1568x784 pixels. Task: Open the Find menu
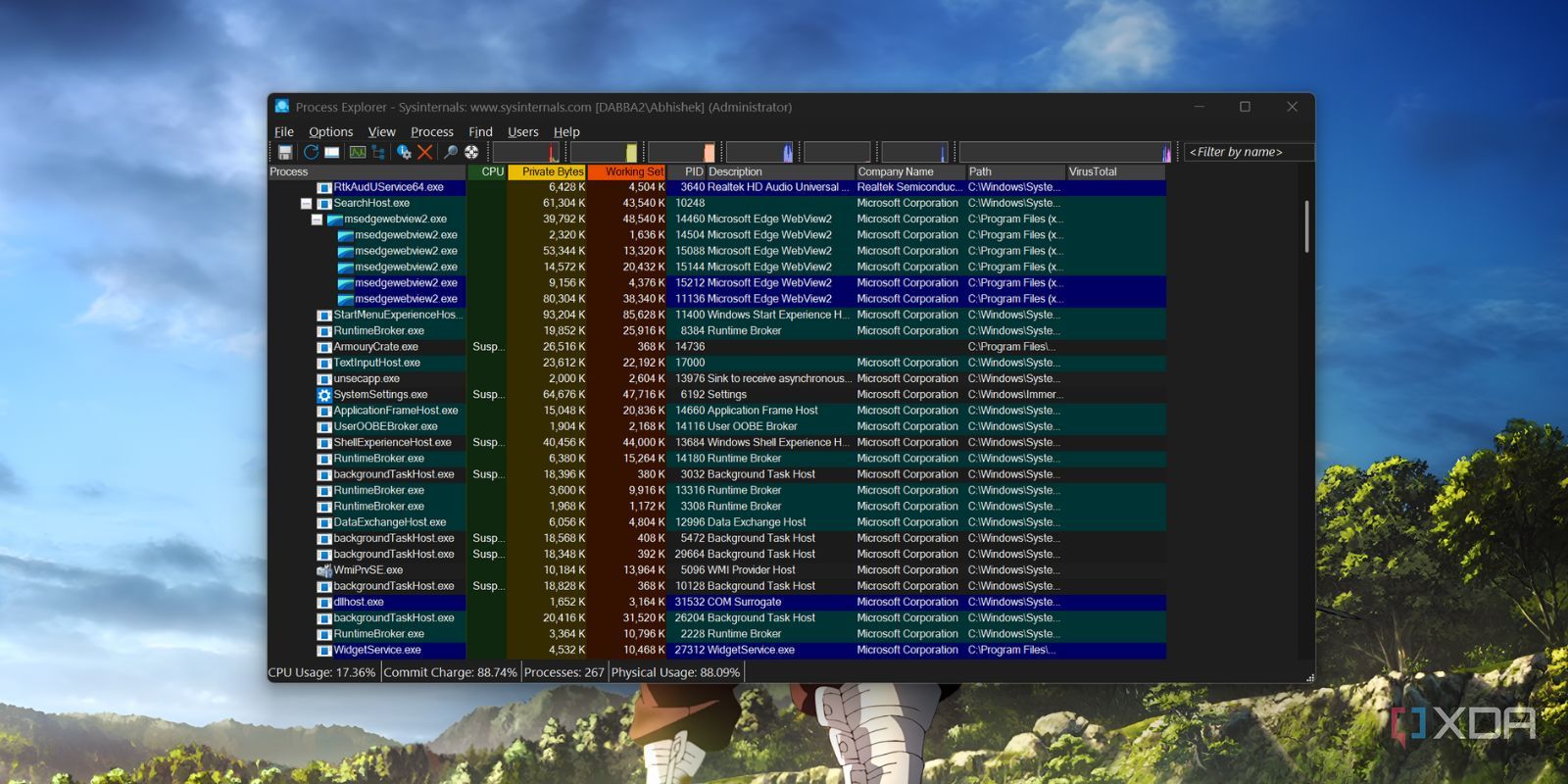pyautogui.click(x=480, y=131)
